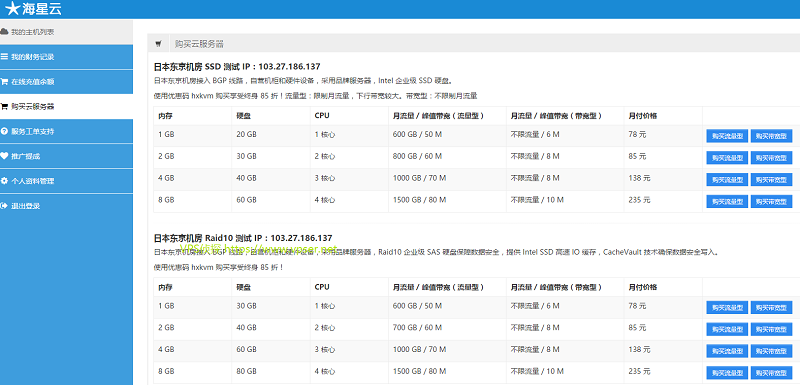Click the question mark icon for 服务工单支持
This screenshot has width=800, height=385.
(5, 131)
